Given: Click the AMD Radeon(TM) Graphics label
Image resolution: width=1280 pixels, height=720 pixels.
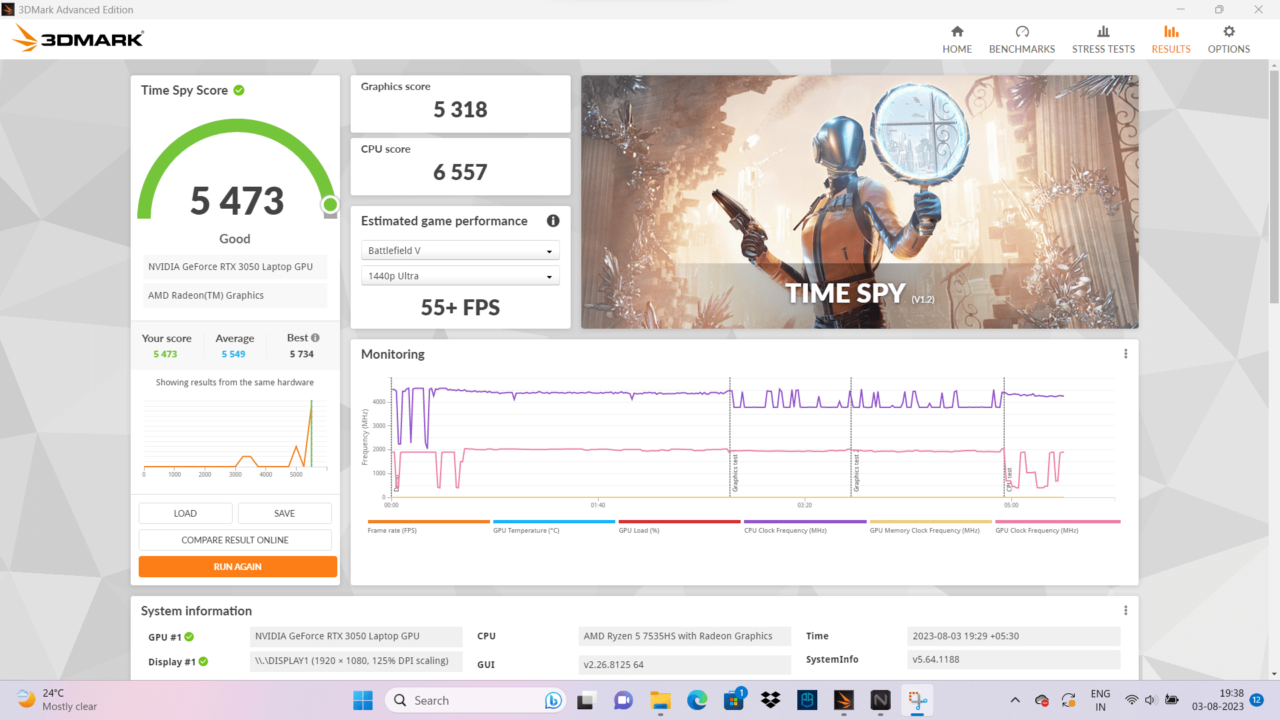Looking at the screenshot, I should (235, 295).
